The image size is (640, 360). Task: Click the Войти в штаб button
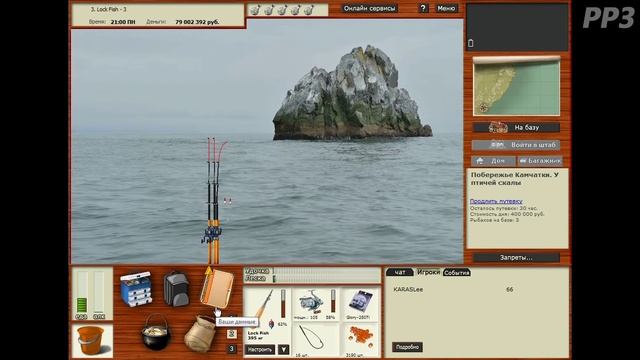pos(516,144)
